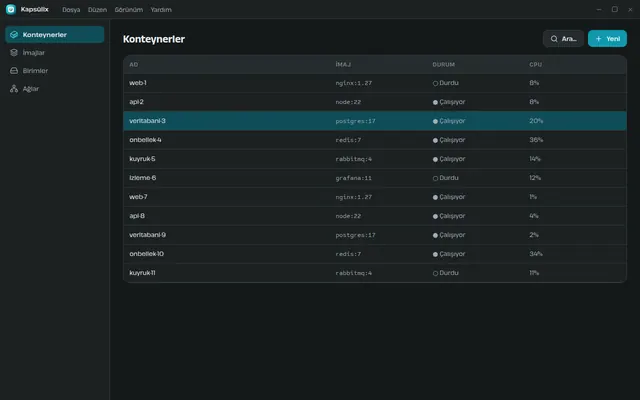Open the Birimler sidebar section

[x=55, y=71]
